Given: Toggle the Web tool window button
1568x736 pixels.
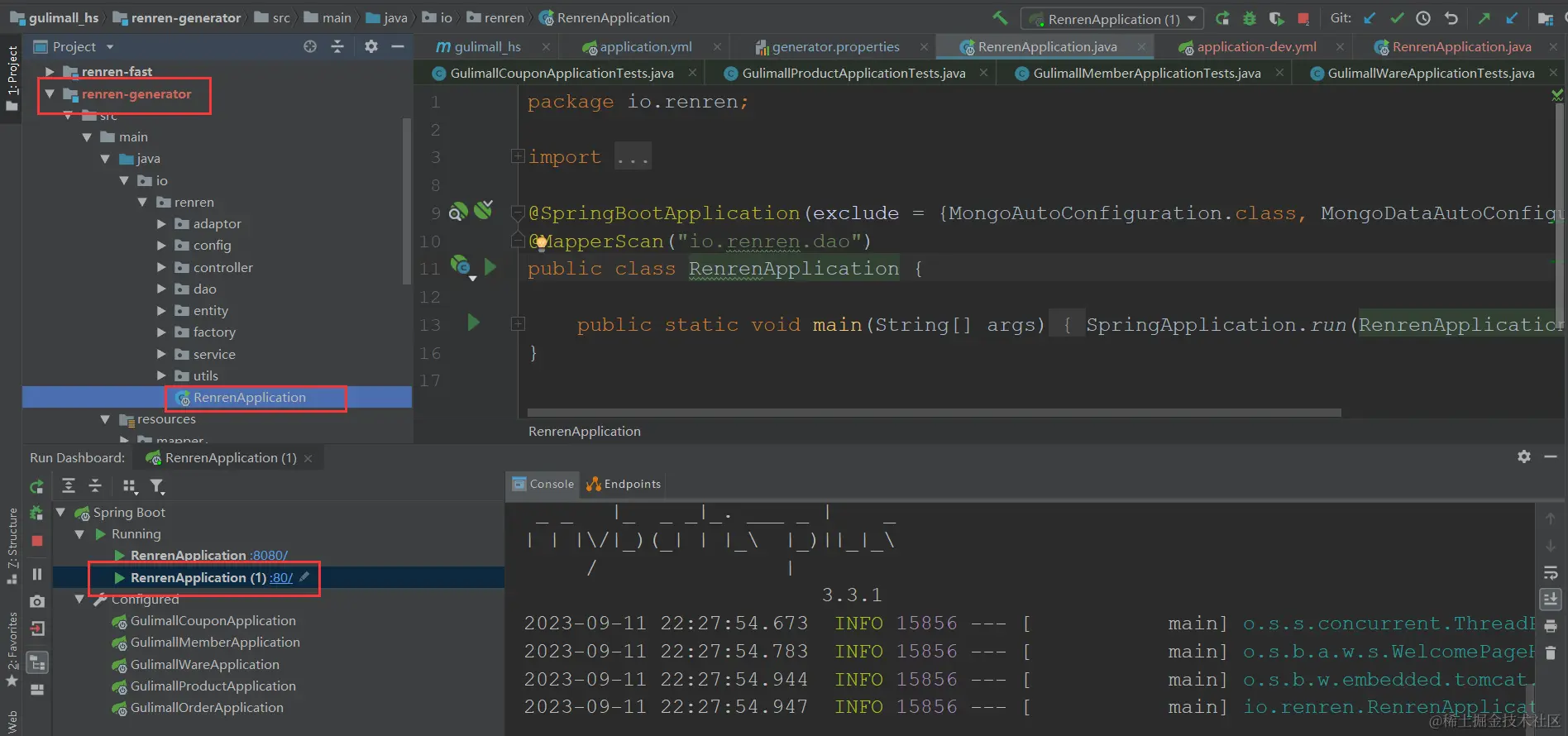Looking at the screenshot, I should coord(12,721).
